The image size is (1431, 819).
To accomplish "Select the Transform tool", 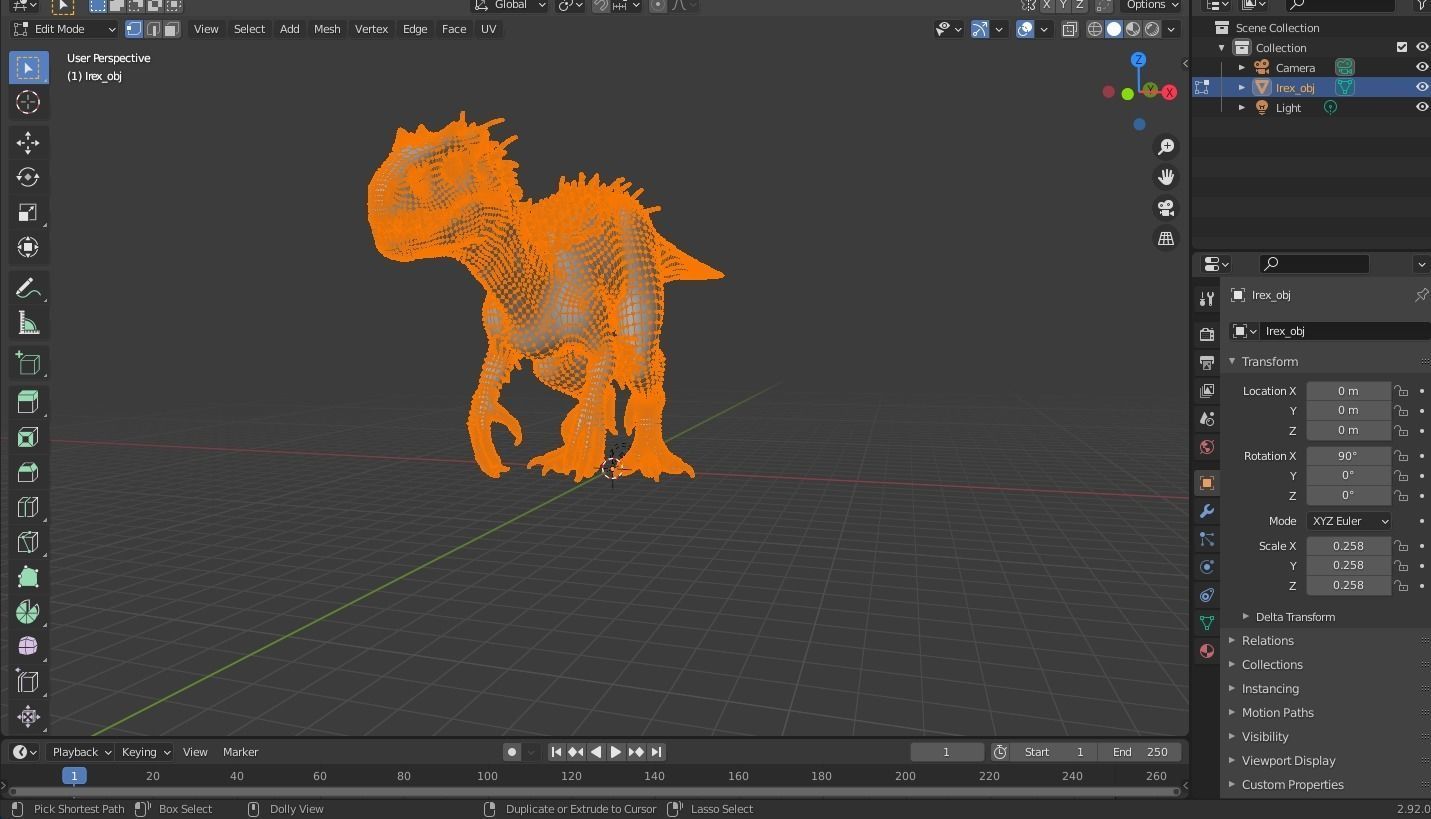I will pyautogui.click(x=28, y=247).
